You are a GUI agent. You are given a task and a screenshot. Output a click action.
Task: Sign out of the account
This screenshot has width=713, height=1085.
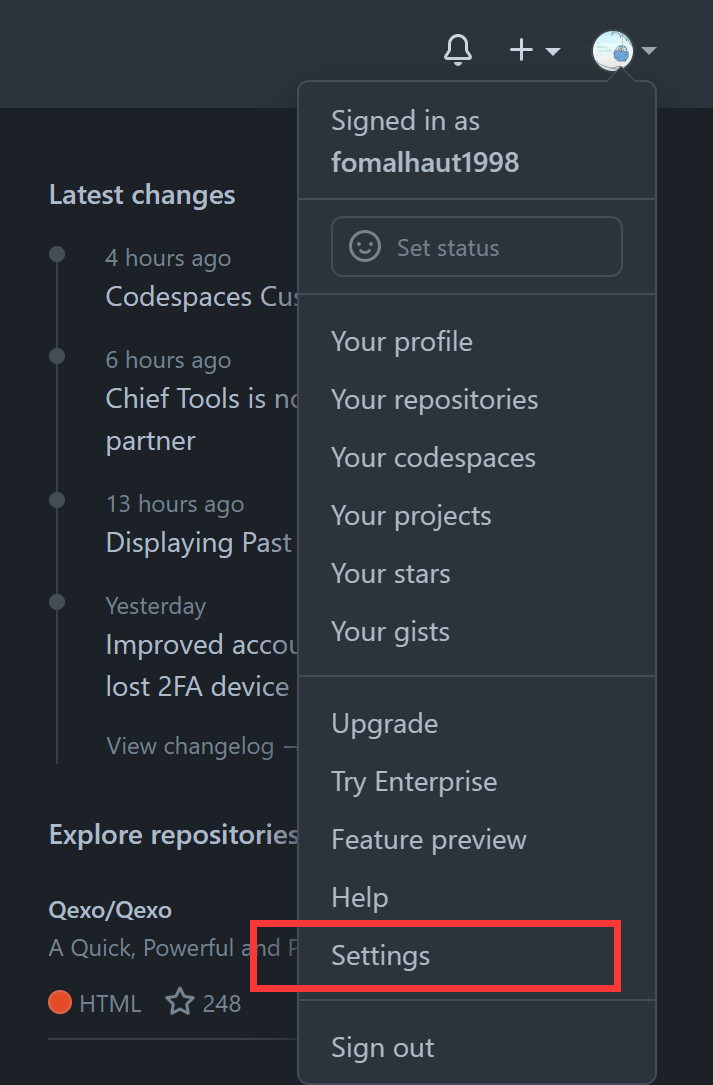(x=383, y=1048)
